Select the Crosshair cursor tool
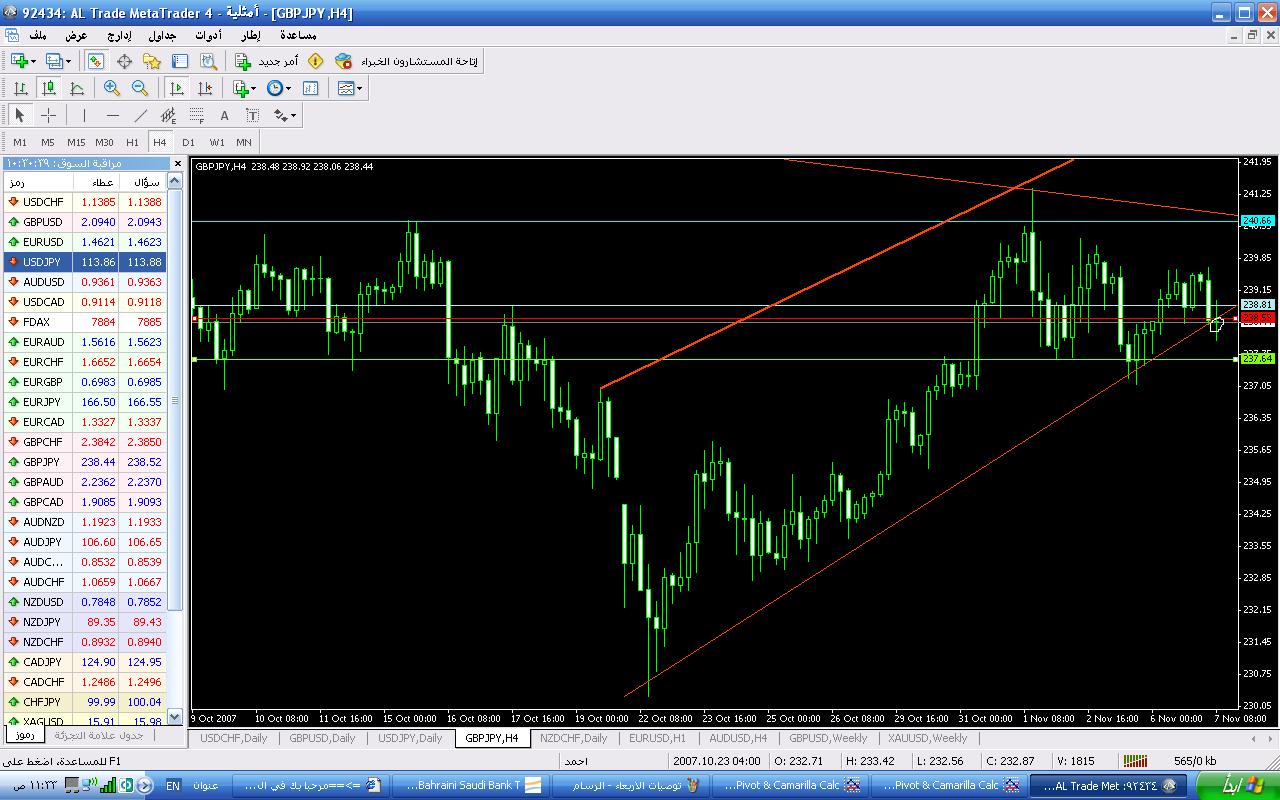 (x=48, y=115)
